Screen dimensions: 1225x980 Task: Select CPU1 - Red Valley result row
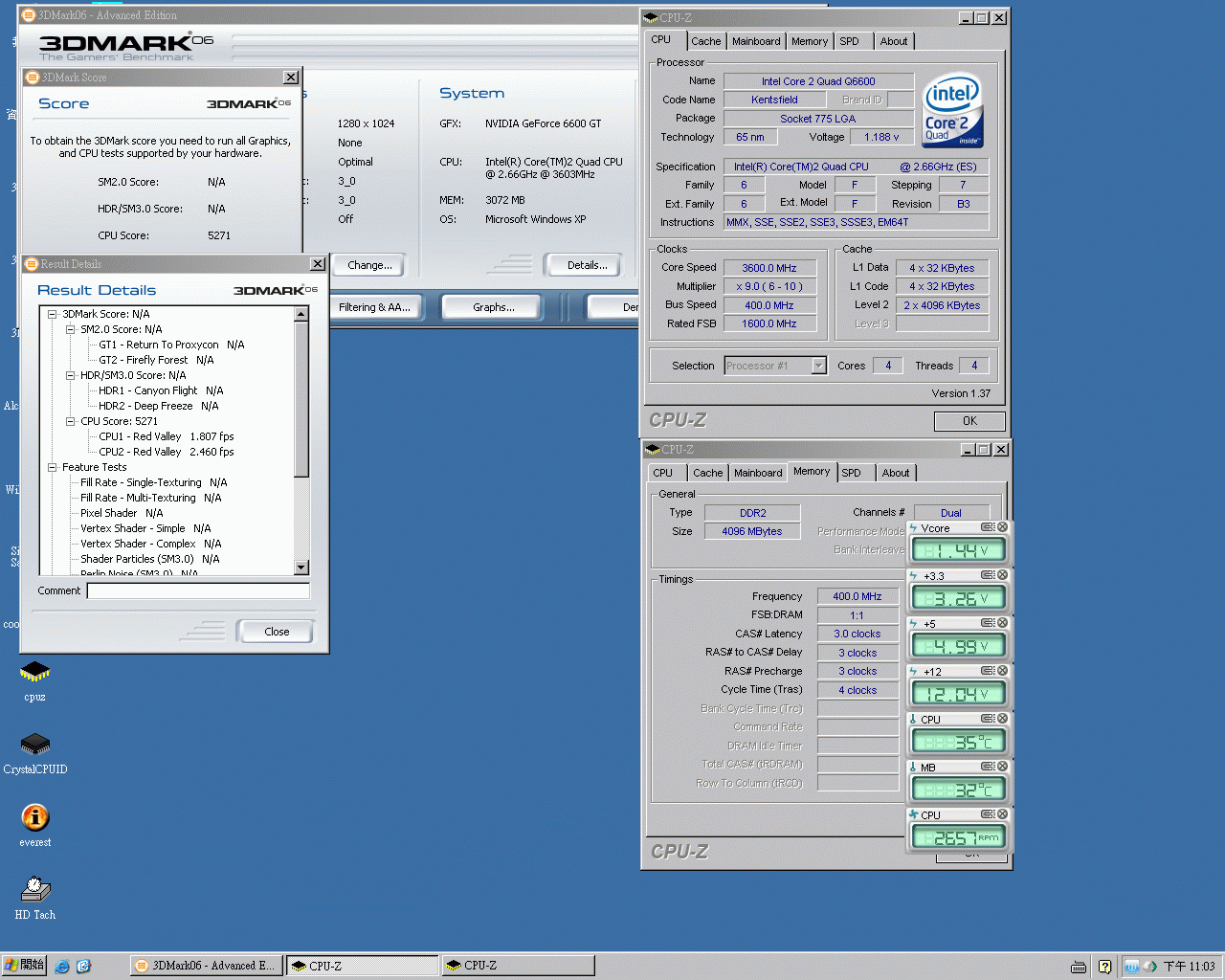tap(166, 436)
